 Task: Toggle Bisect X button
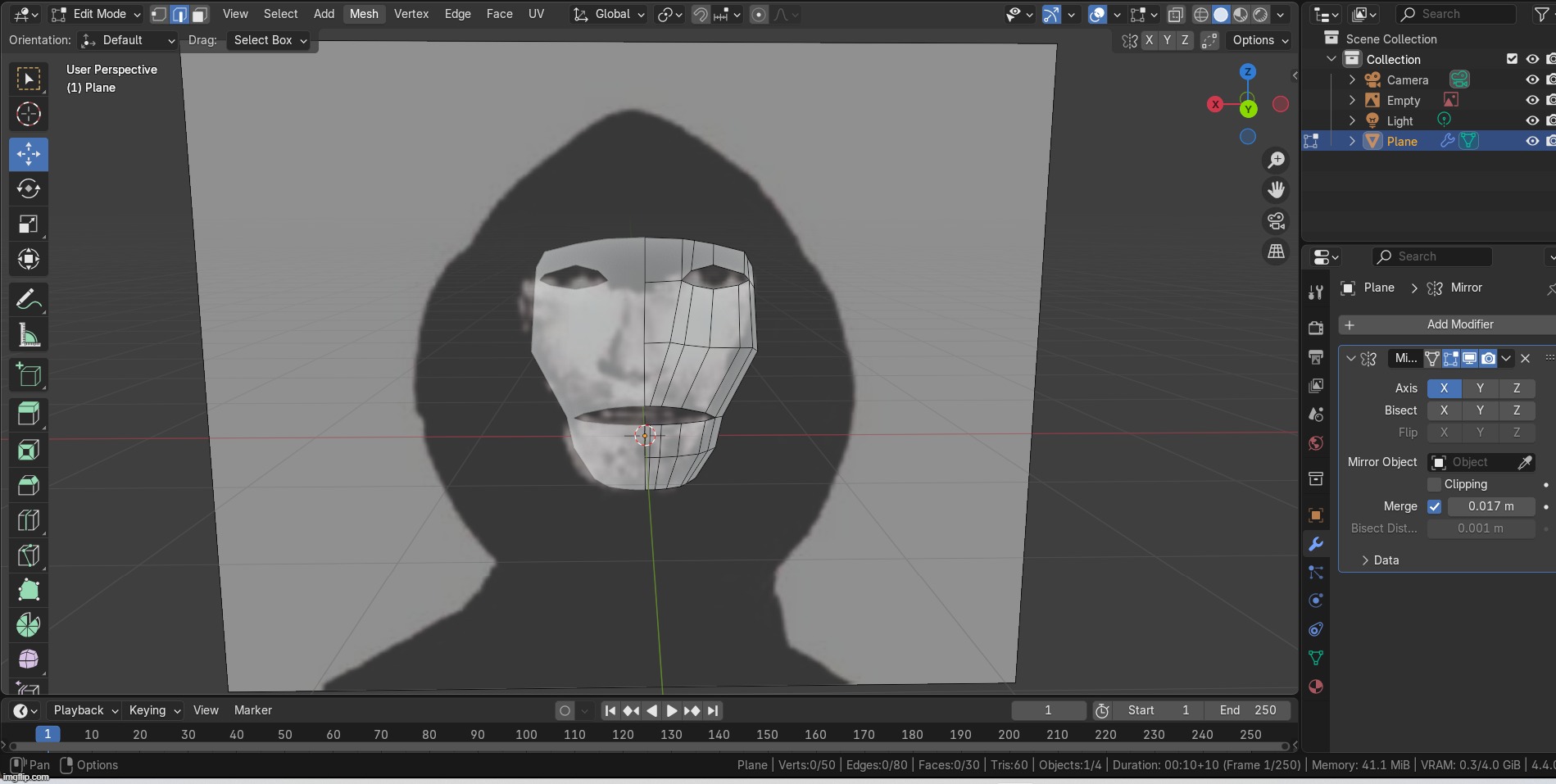pos(1444,410)
